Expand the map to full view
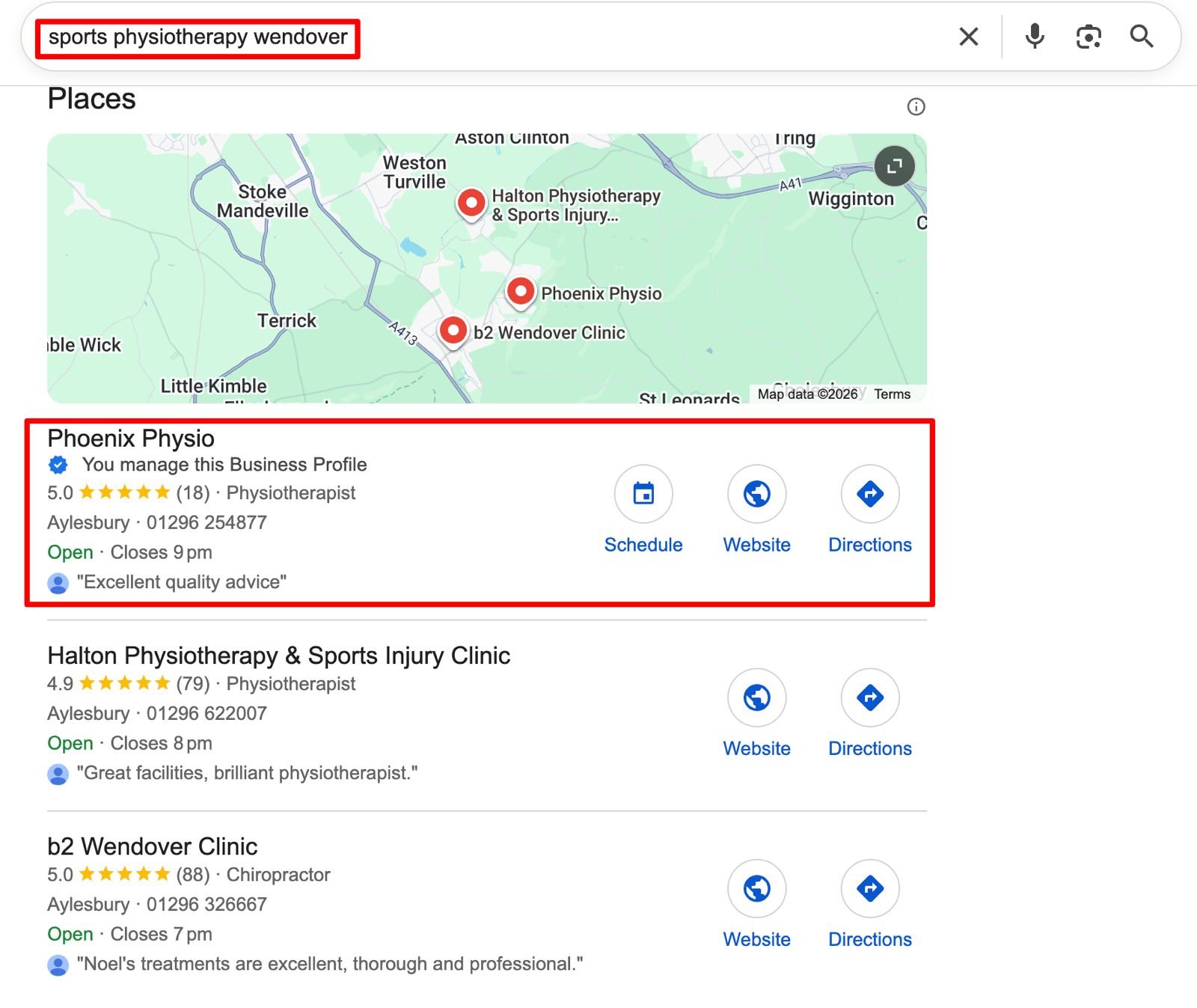 pos(894,166)
